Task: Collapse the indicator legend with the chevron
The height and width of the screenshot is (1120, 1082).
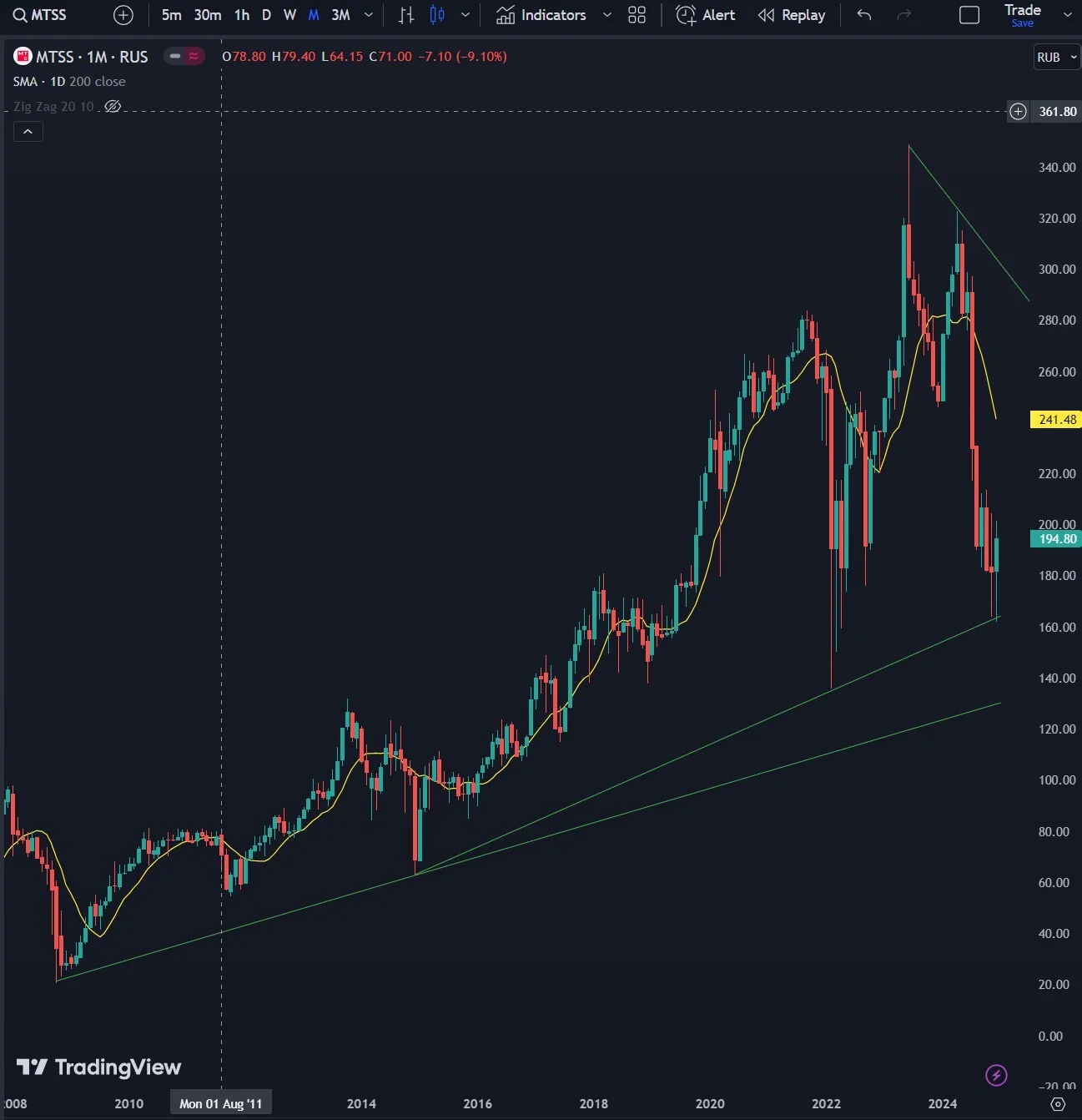Action: [x=28, y=131]
